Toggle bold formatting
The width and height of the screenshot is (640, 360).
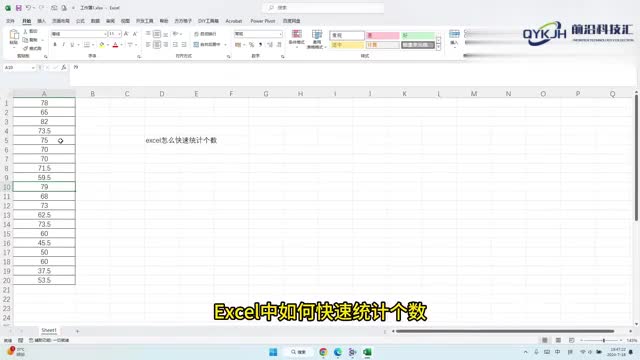[x=55, y=44]
